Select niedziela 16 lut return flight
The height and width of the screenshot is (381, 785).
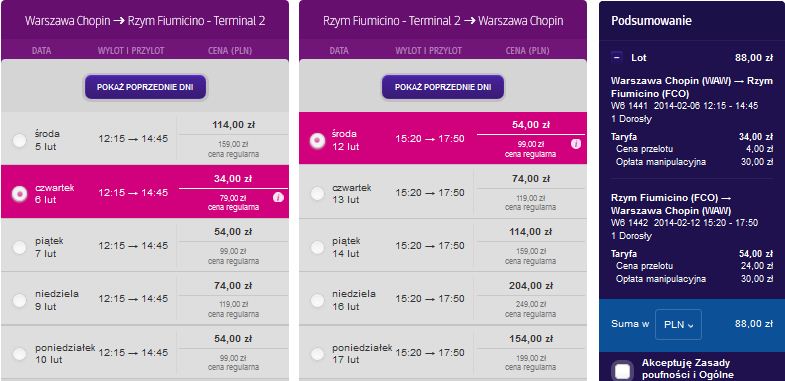(317, 300)
